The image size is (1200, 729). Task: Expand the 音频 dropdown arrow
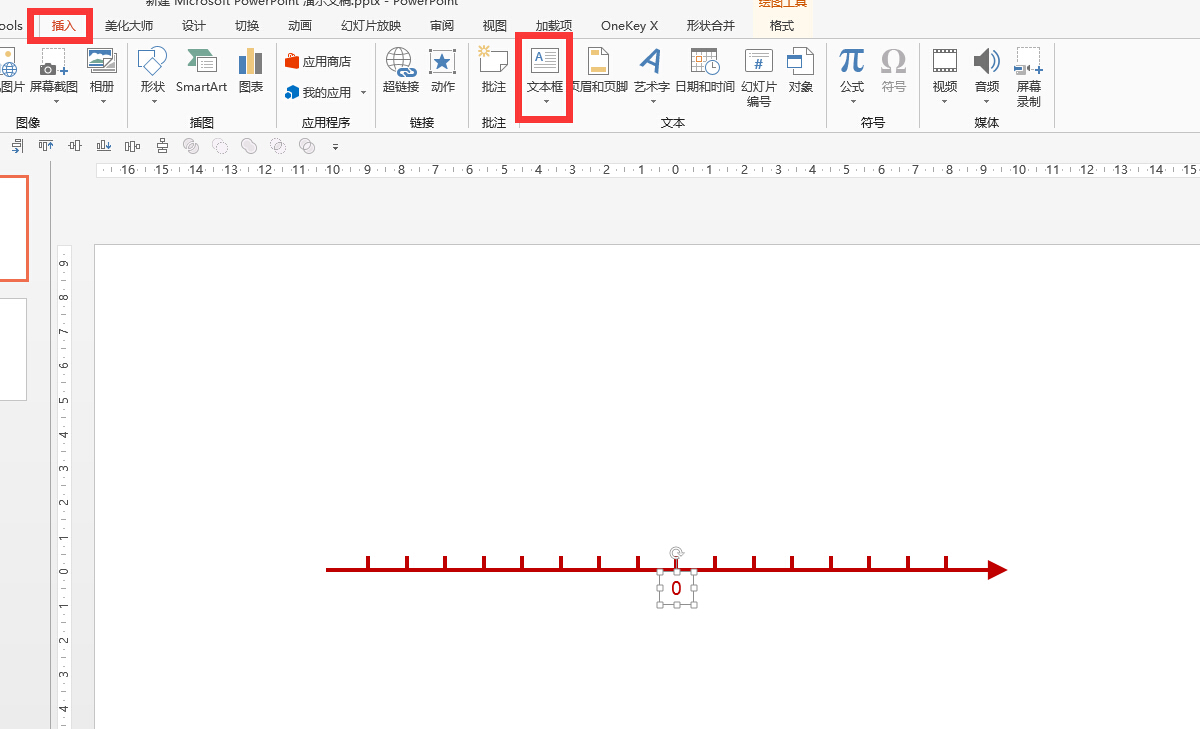point(987,101)
